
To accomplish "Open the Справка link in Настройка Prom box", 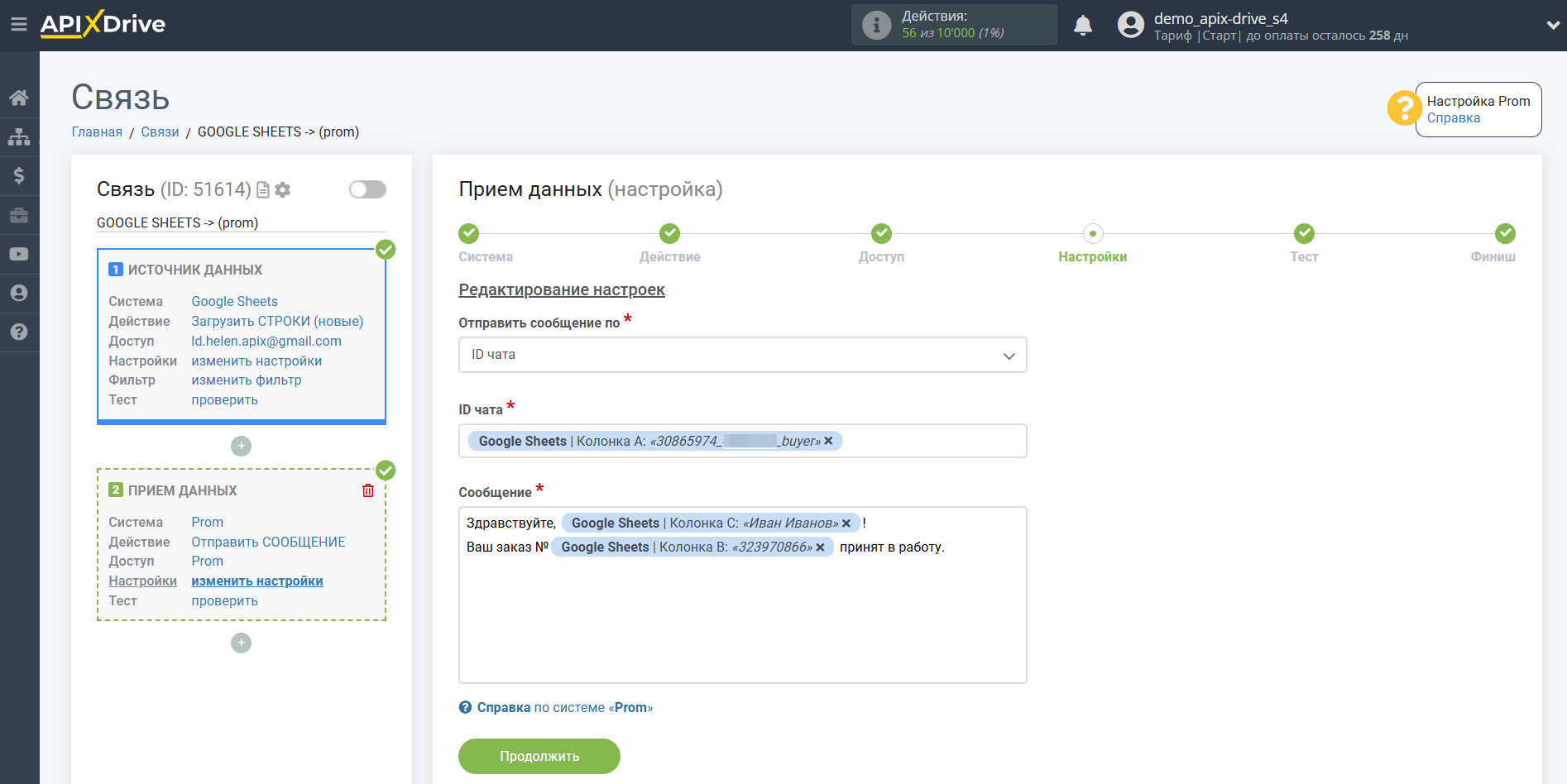I will (1454, 118).
